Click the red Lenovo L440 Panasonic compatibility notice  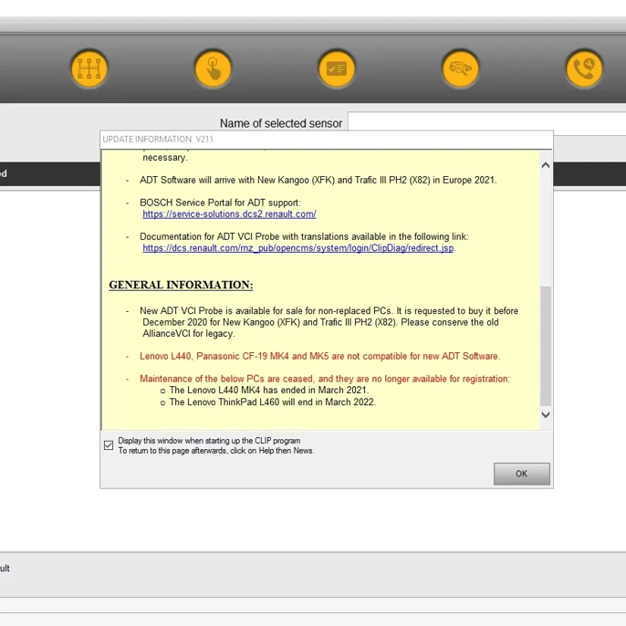tap(319, 356)
